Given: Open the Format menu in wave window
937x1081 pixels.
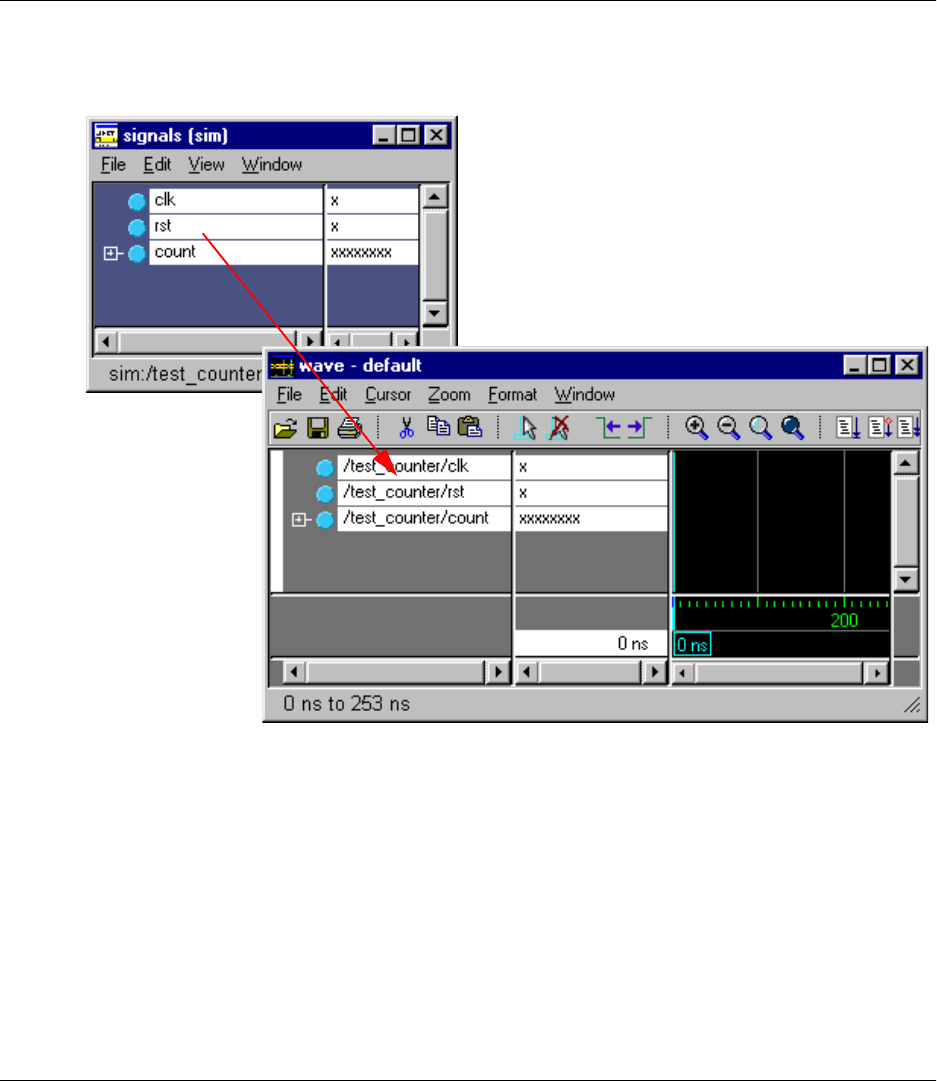Looking at the screenshot, I should pos(512,395).
